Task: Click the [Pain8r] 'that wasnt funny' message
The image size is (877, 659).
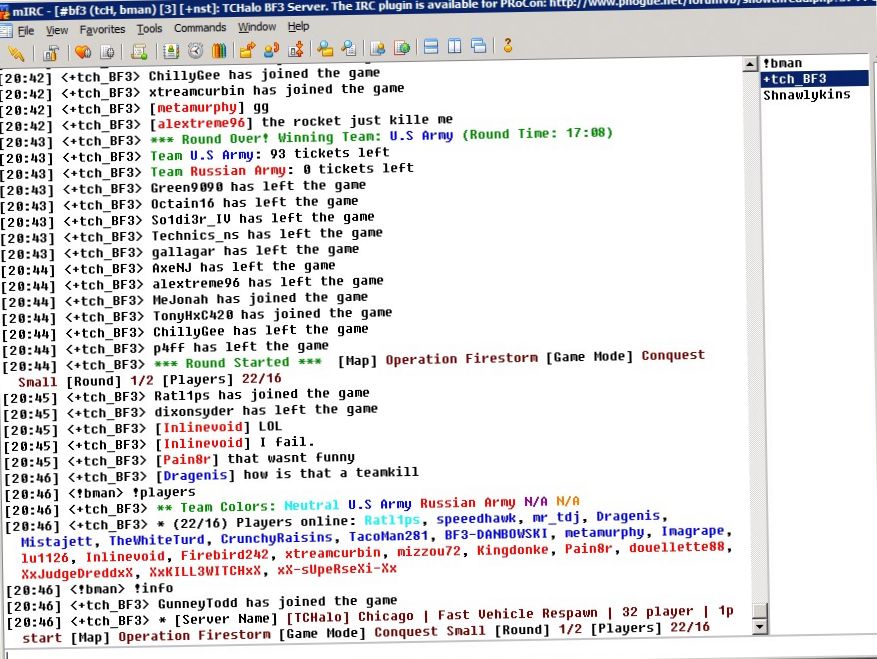Action: 255,458
